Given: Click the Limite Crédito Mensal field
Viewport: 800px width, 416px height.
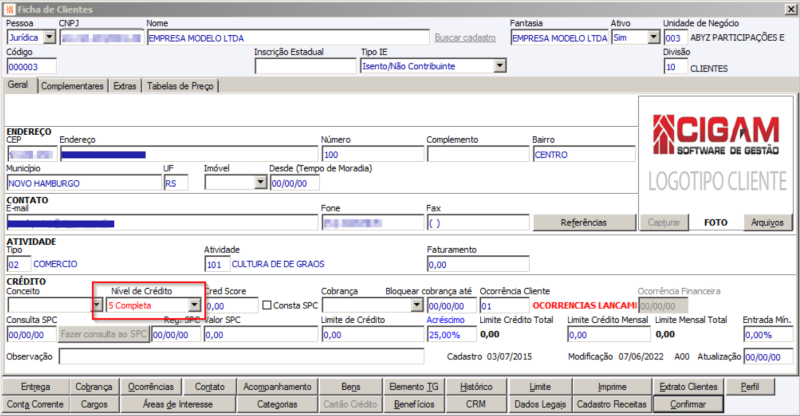Looking at the screenshot, I should 609,334.
